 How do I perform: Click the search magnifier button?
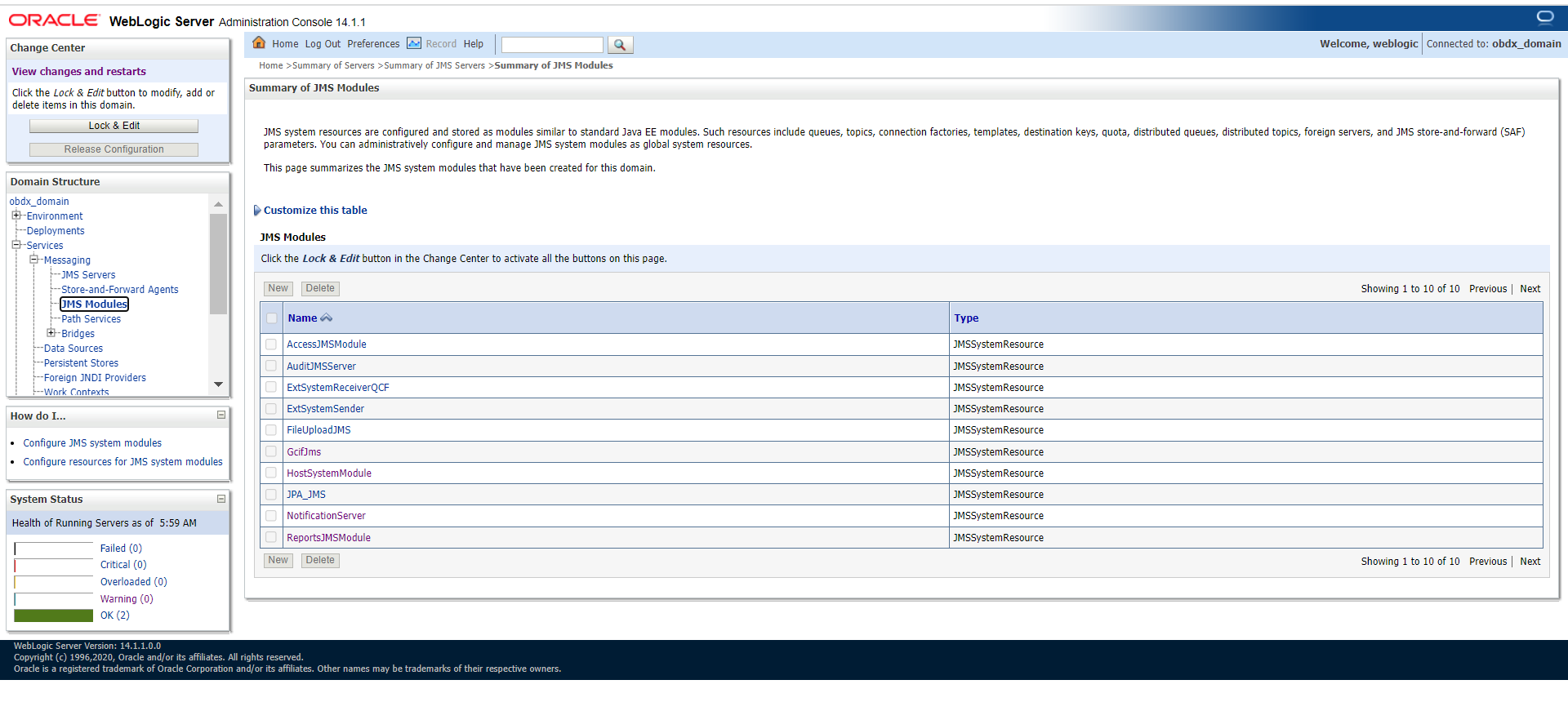pyautogui.click(x=620, y=45)
